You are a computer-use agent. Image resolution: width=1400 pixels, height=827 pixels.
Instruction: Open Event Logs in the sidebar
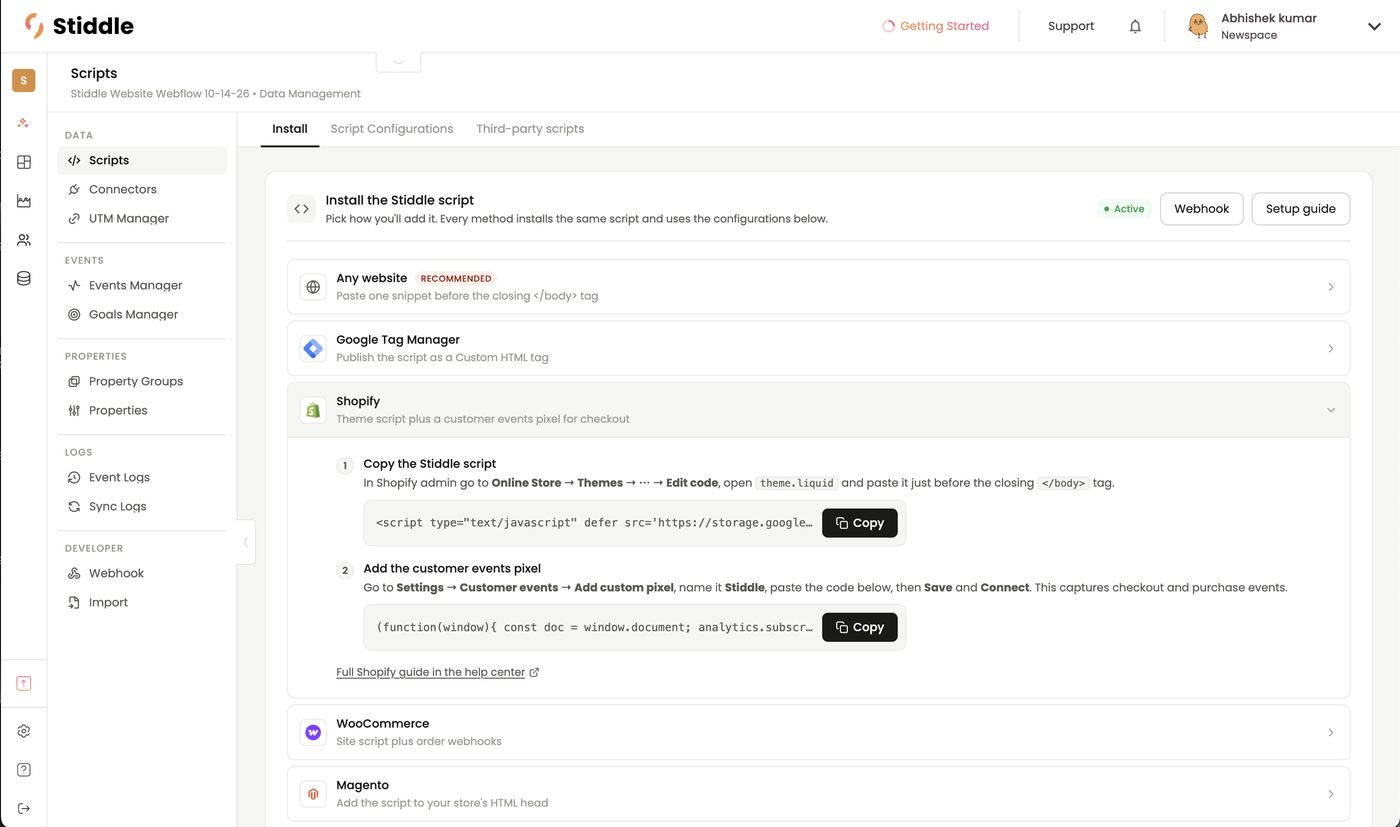point(142,477)
